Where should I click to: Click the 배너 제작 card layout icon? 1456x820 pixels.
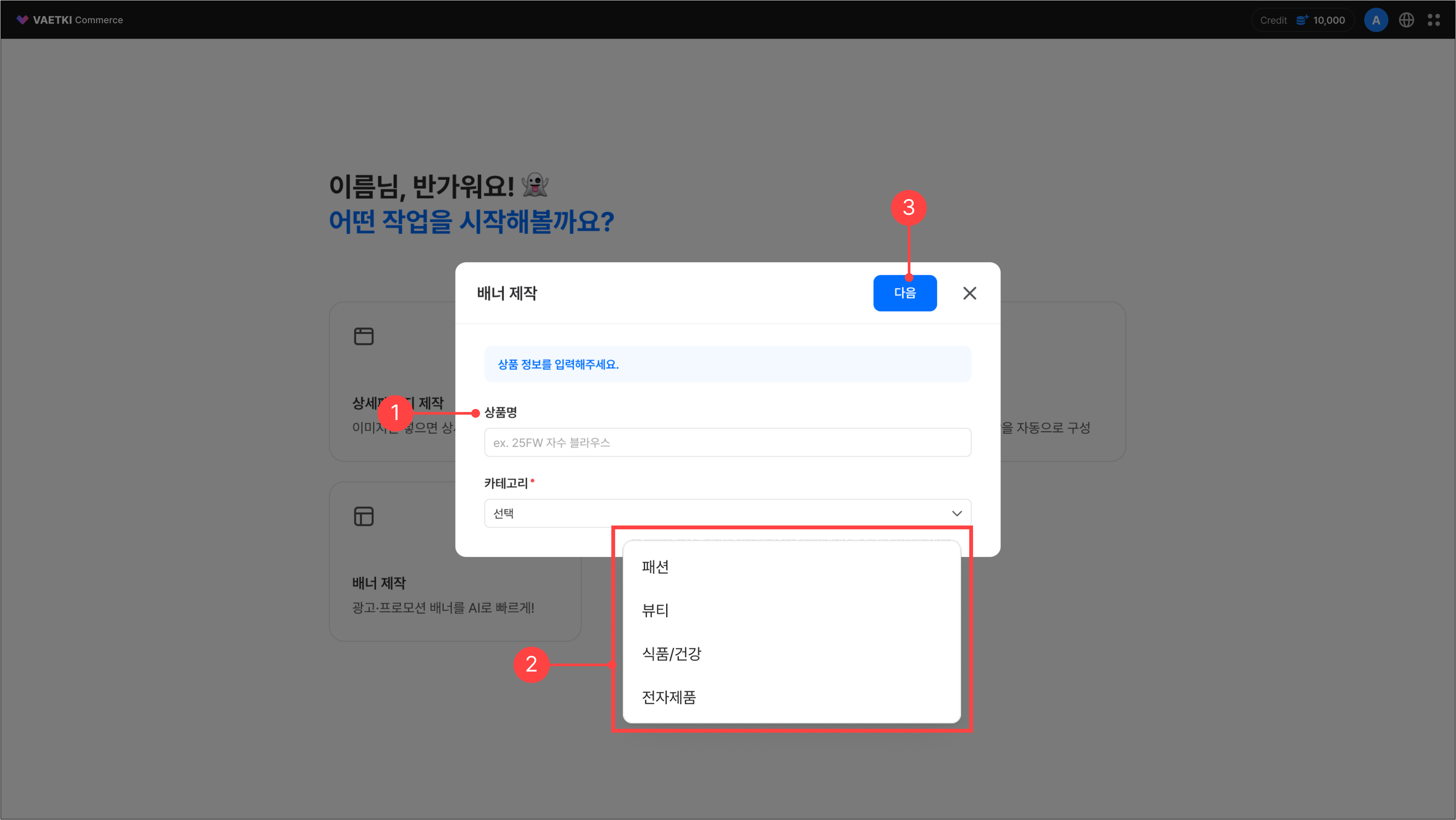[x=363, y=516]
